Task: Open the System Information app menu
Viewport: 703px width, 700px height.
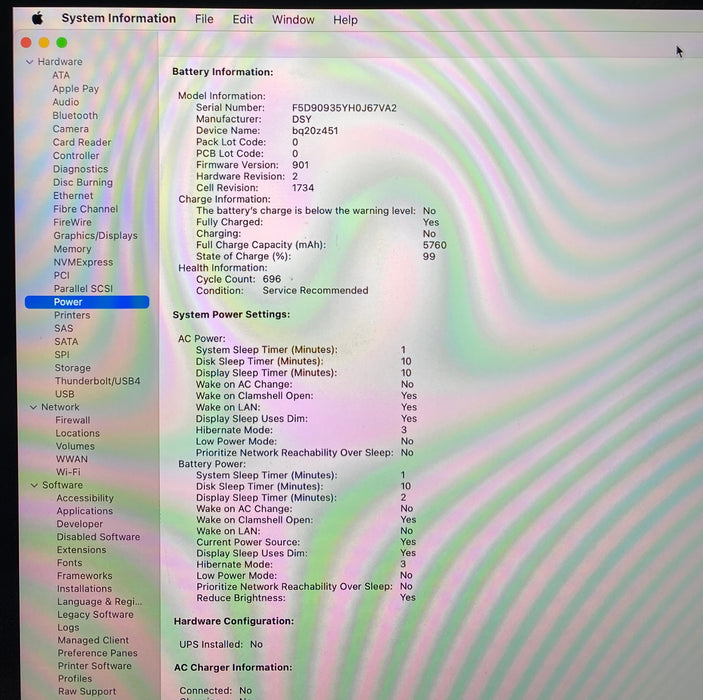Action: tap(119, 18)
